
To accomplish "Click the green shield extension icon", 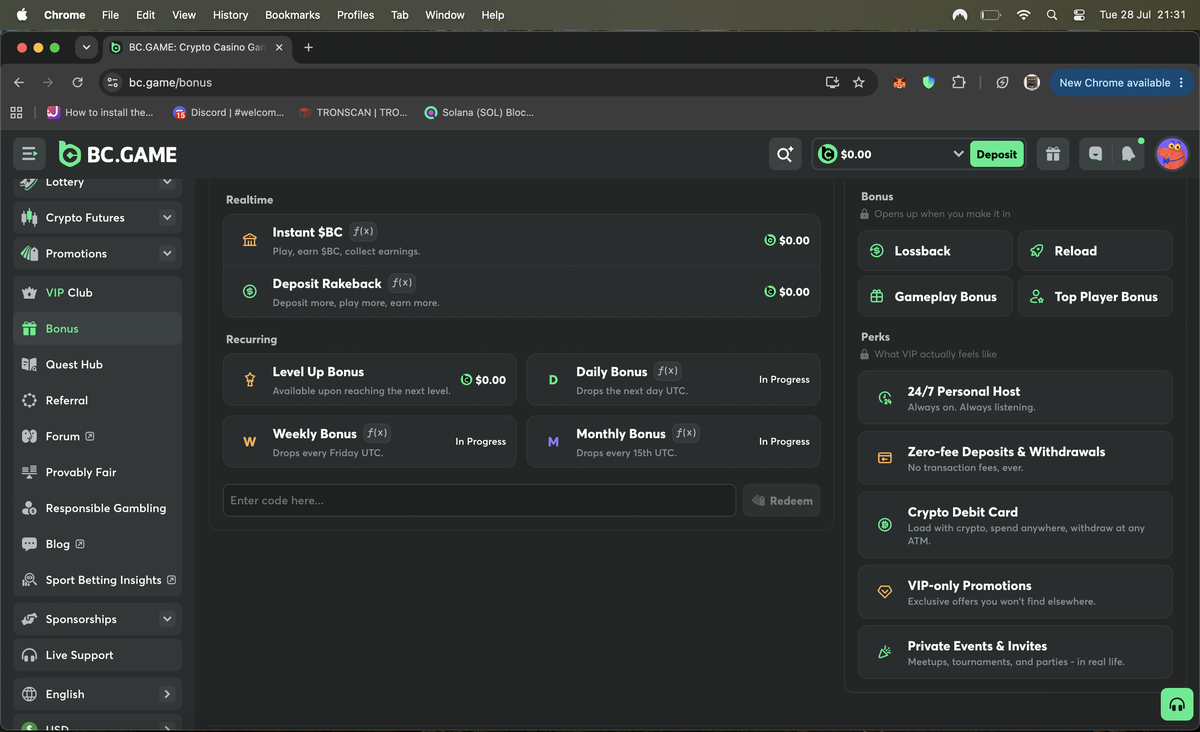I will tap(929, 83).
